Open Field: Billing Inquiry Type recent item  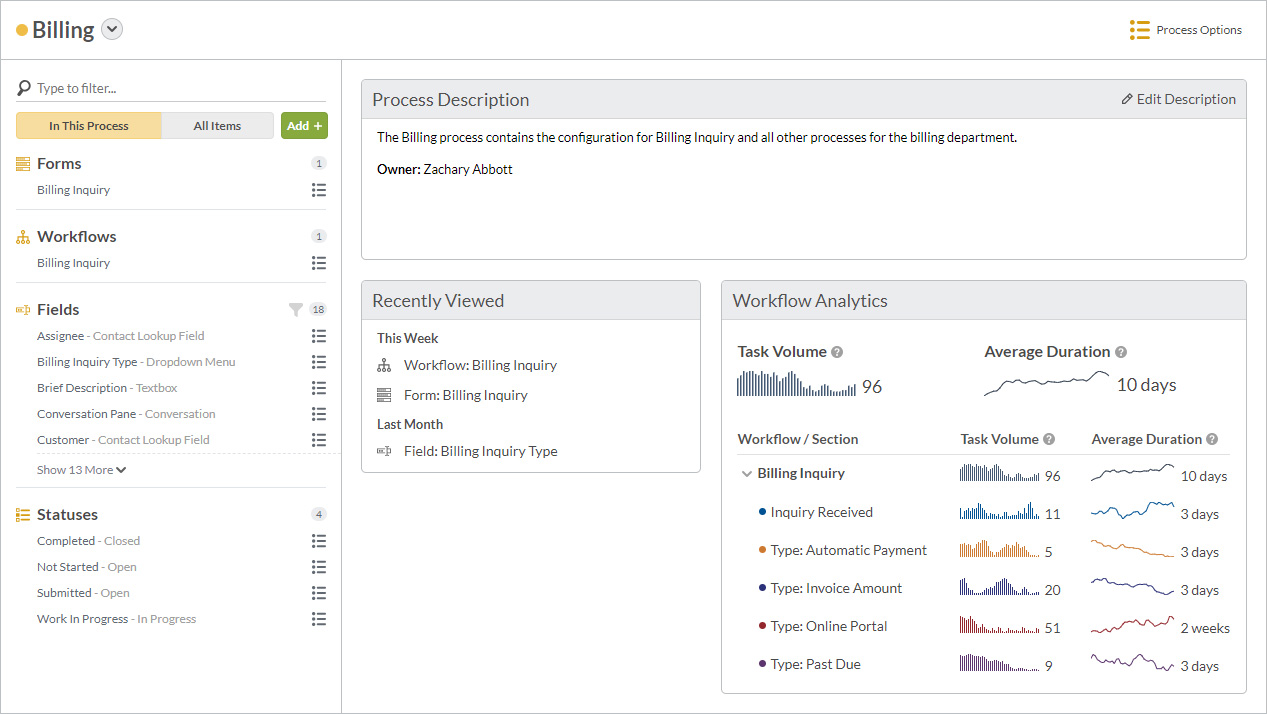coord(480,451)
